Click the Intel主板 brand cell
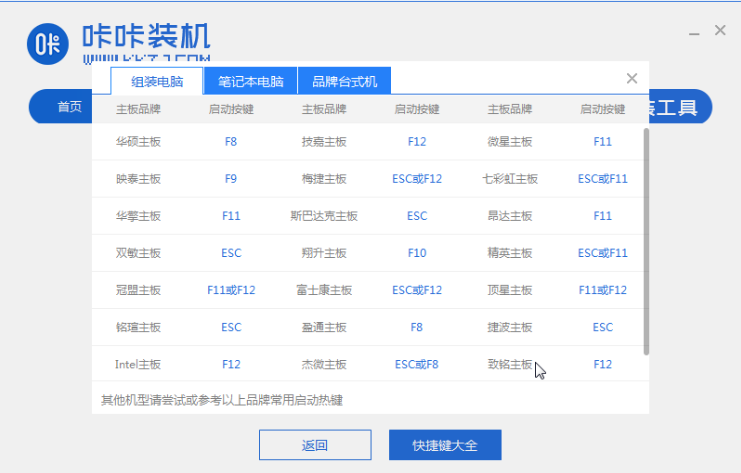 click(x=138, y=364)
